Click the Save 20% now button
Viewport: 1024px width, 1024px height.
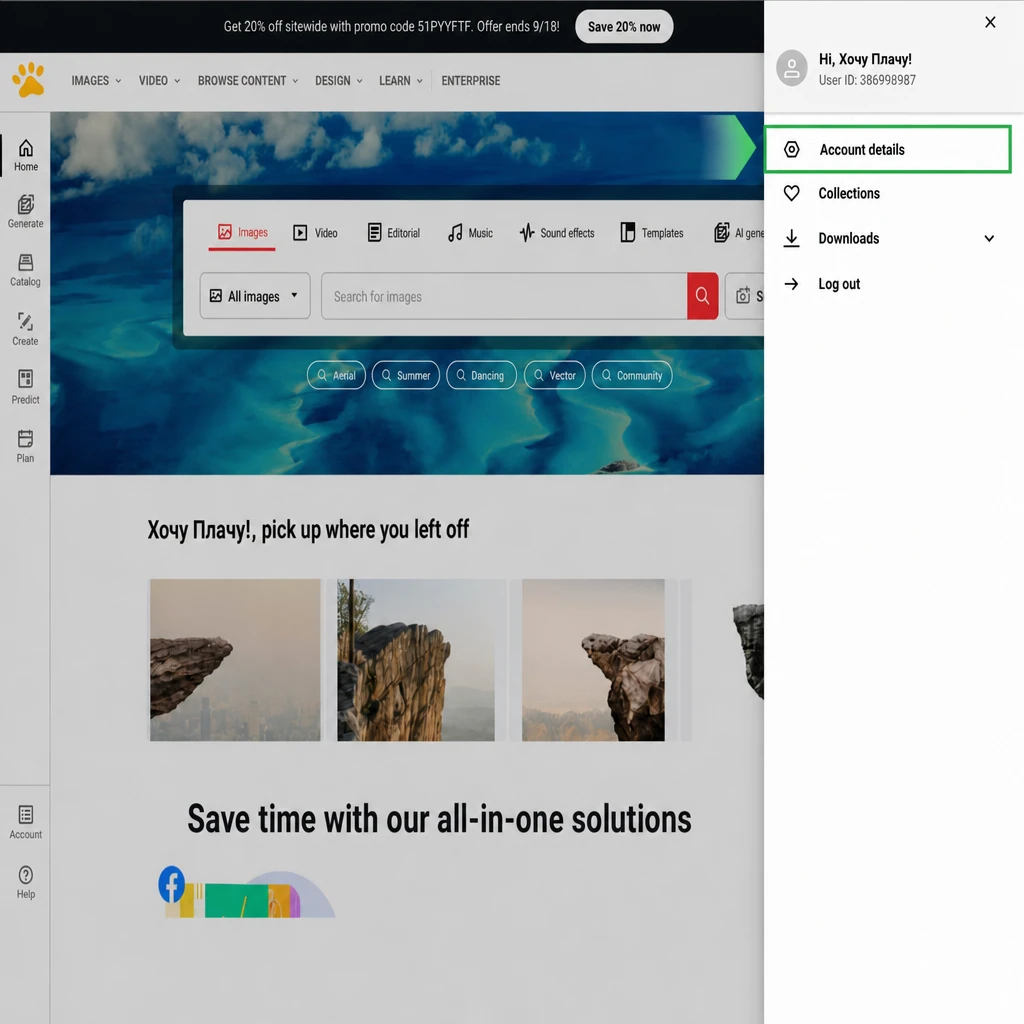pos(624,27)
